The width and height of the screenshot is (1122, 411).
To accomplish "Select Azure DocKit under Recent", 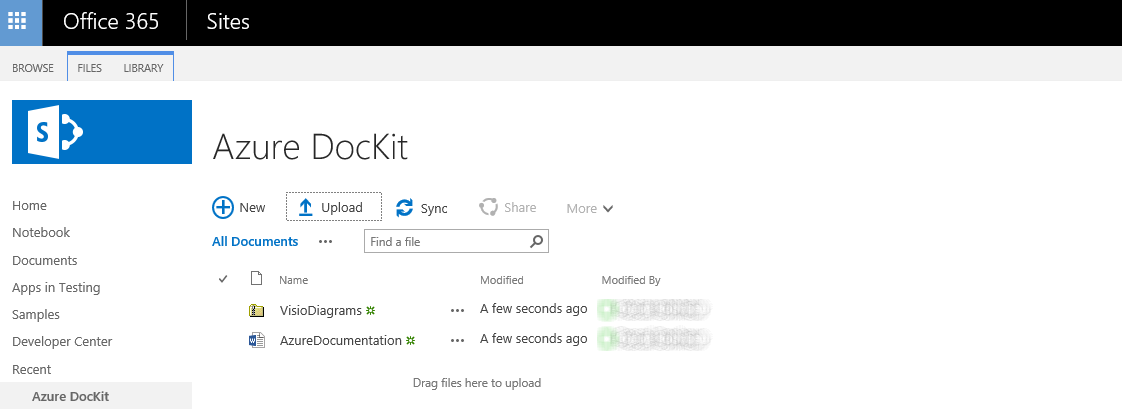I will click(x=71, y=396).
